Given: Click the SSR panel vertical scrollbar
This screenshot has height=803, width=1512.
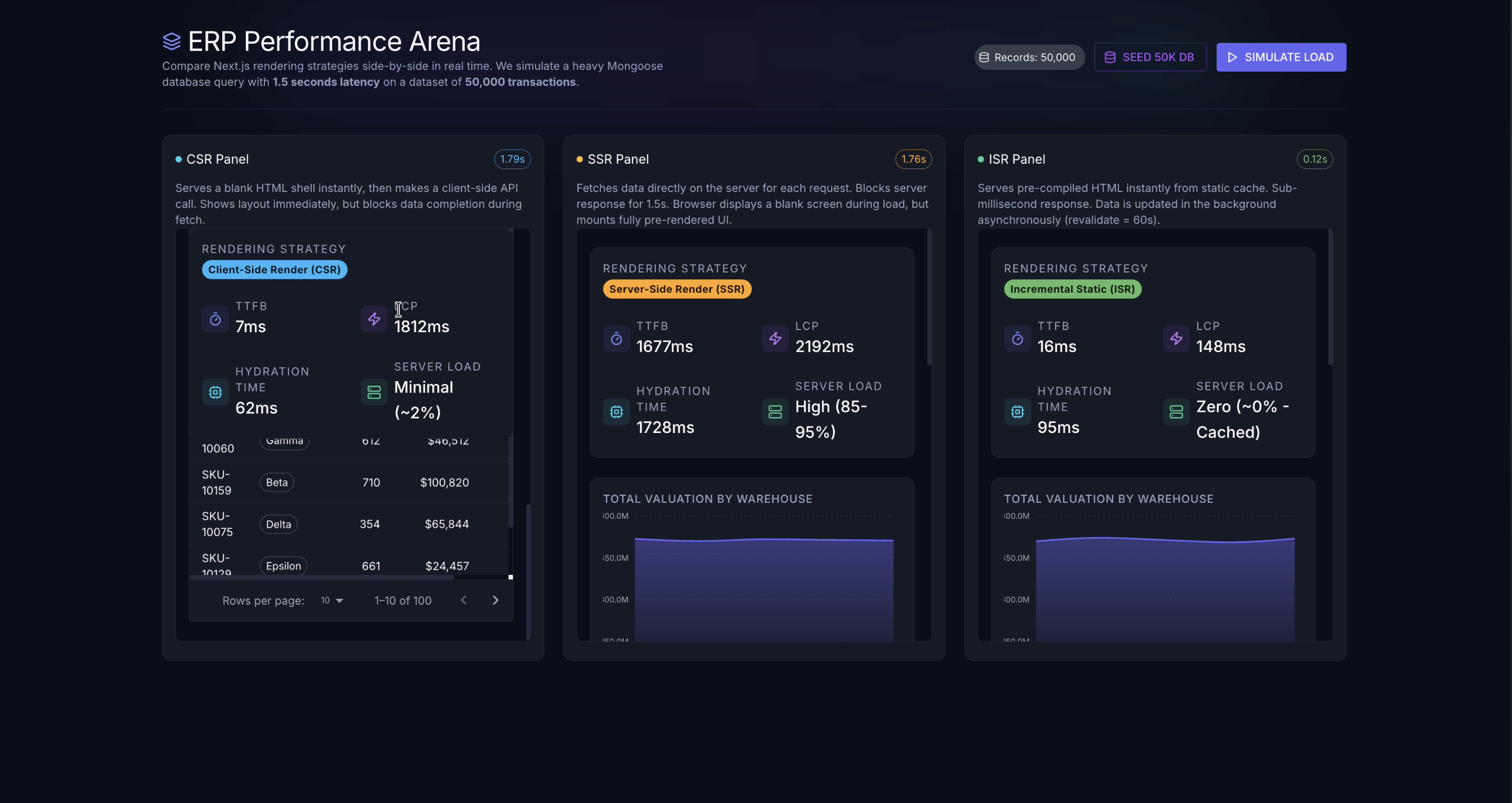Looking at the screenshot, I should tap(929, 297).
